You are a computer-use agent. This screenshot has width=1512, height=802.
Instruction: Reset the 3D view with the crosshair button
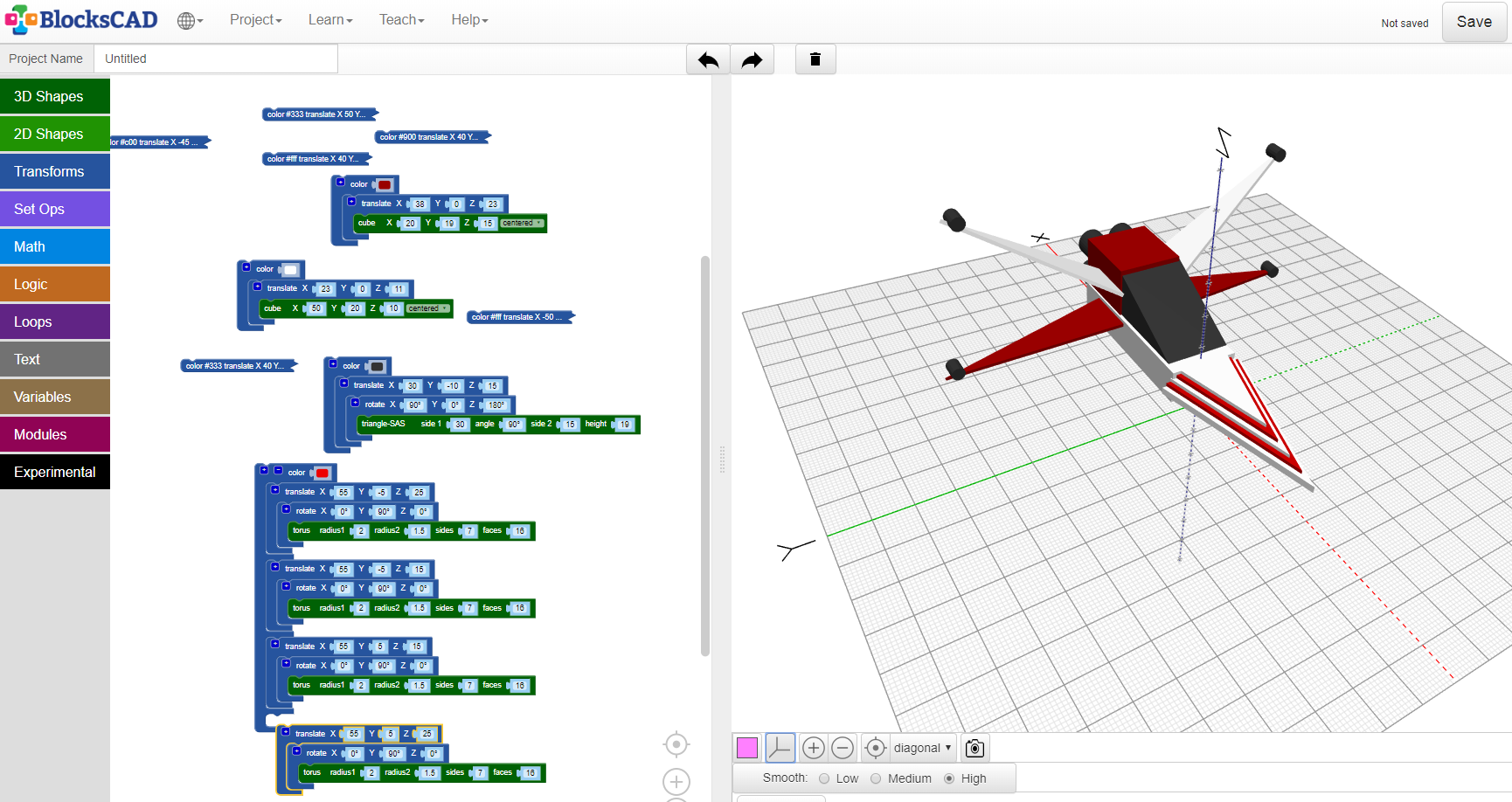coord(875,748)
